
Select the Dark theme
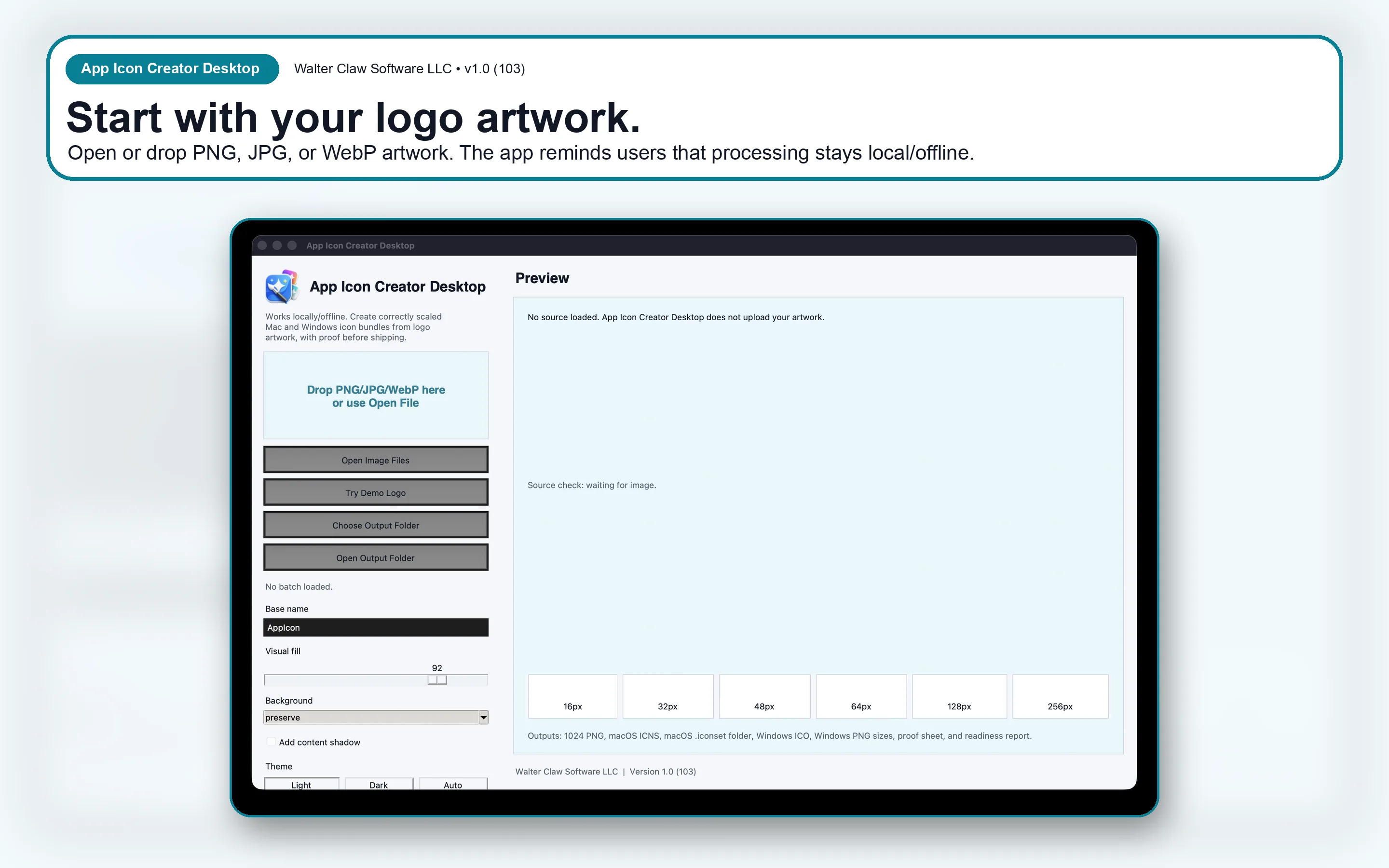point(379,784)
